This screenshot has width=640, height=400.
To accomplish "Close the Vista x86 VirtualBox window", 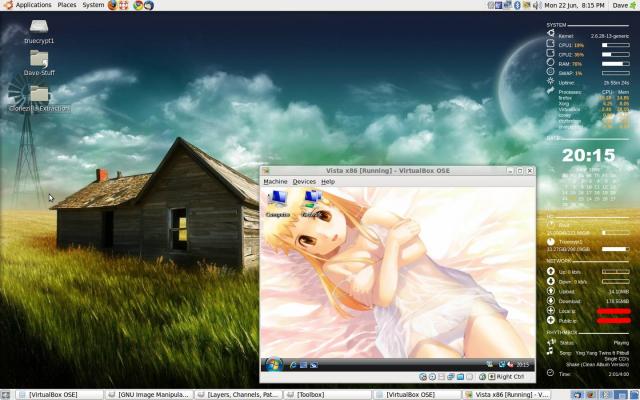I will tap(530, 171).
